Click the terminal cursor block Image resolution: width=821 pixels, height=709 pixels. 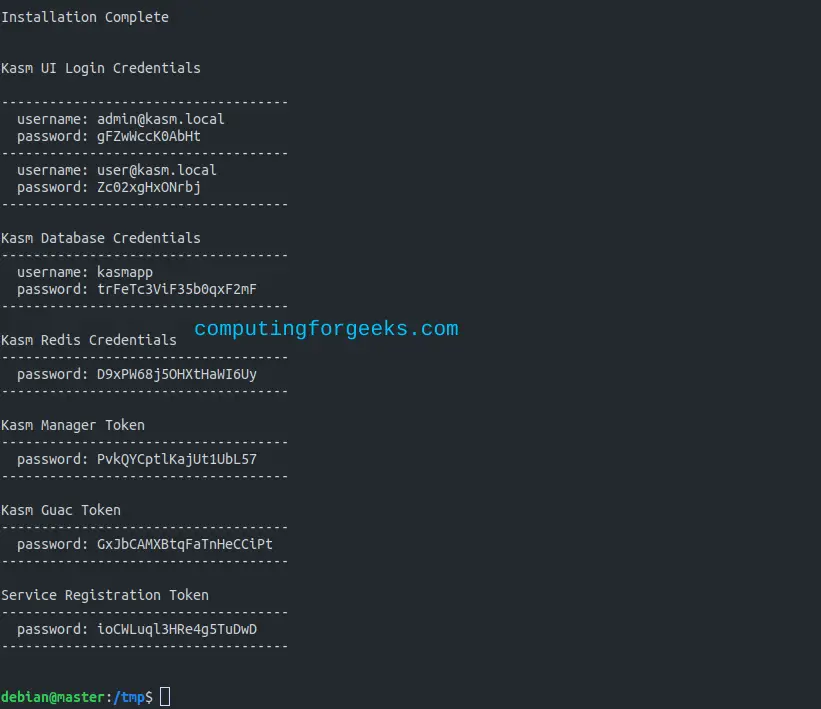[x=165, y=697]
